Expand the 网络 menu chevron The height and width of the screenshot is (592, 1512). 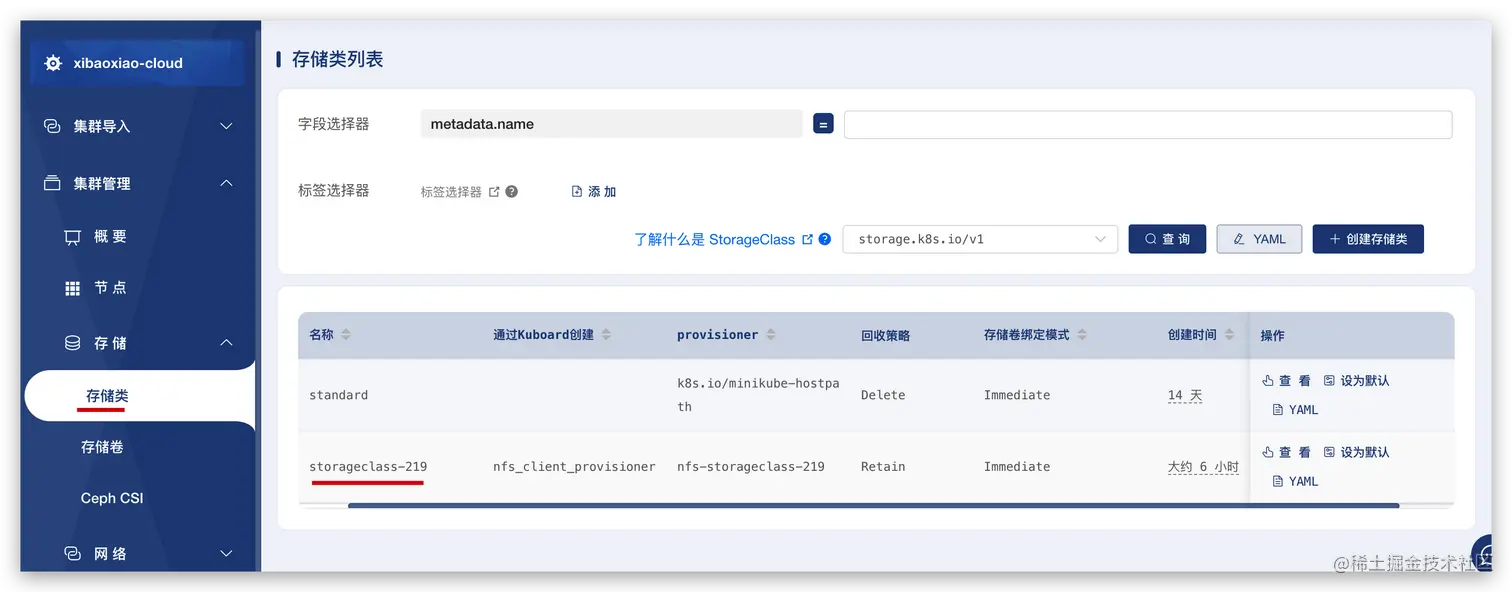pyautogui.click(x=226, y=553)
